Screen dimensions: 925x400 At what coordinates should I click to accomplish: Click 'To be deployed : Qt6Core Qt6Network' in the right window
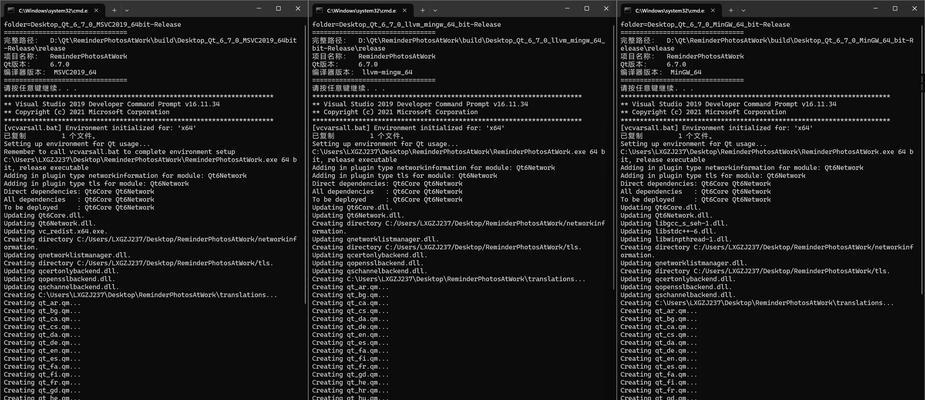click(696, 199)
